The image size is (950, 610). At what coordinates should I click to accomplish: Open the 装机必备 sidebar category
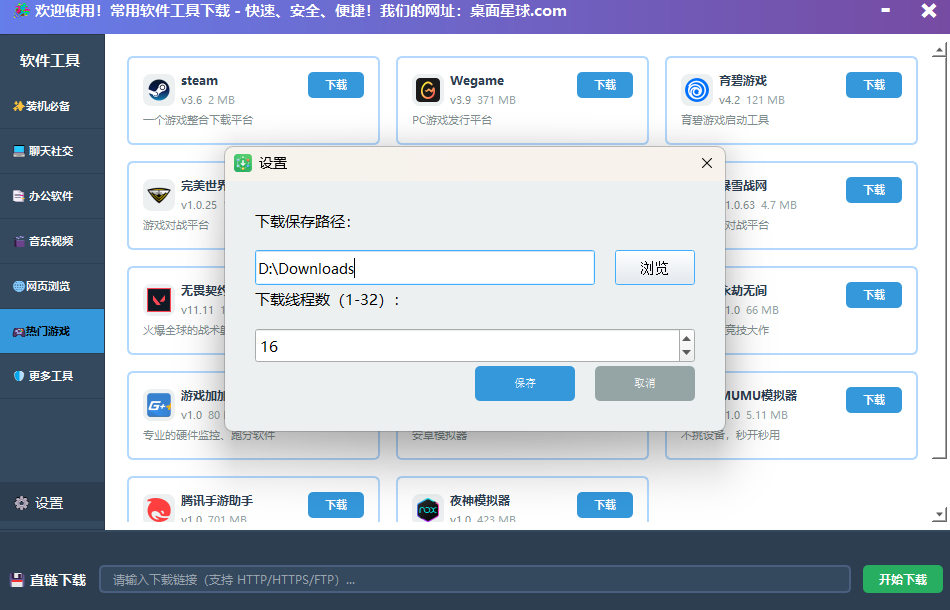point(52,106)
